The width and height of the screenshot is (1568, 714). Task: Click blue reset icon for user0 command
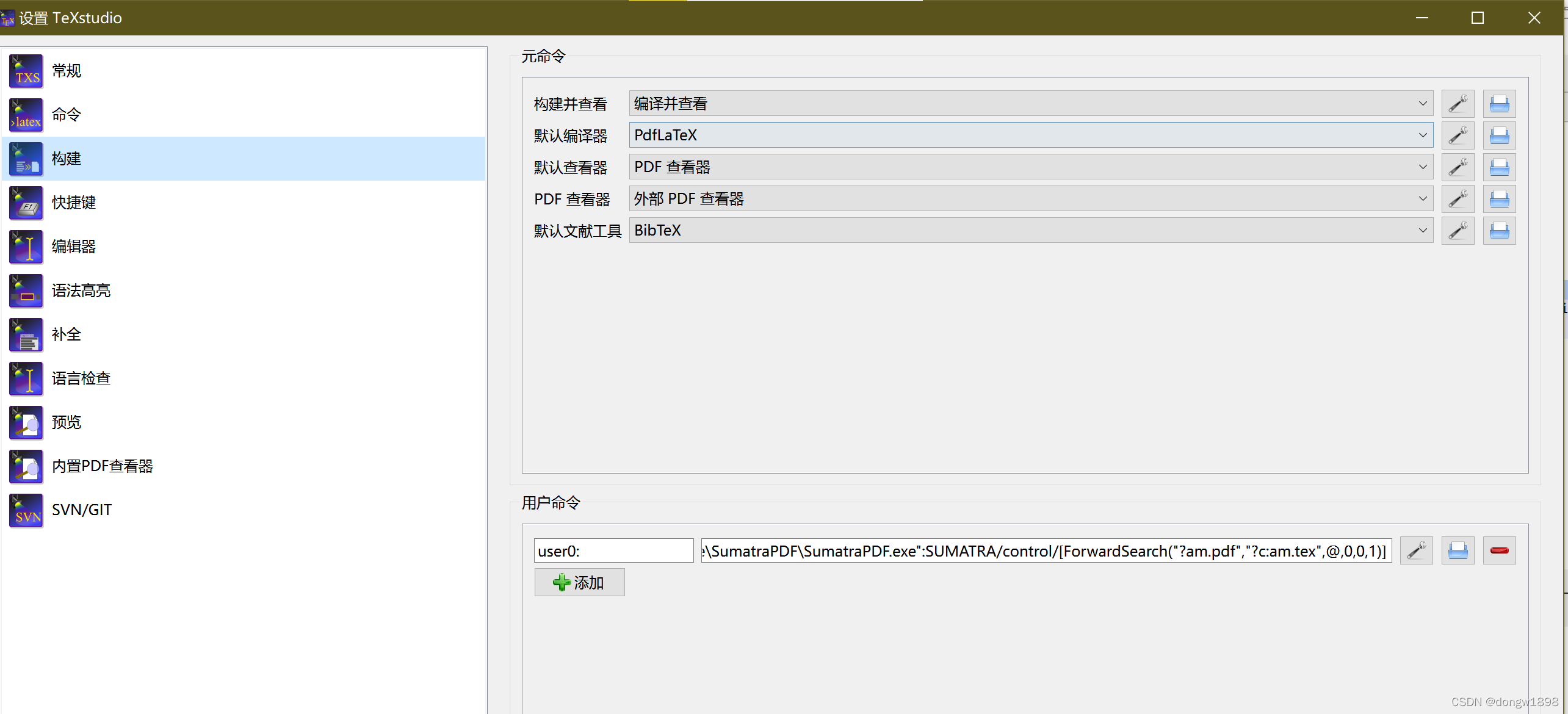point(1458,550)
